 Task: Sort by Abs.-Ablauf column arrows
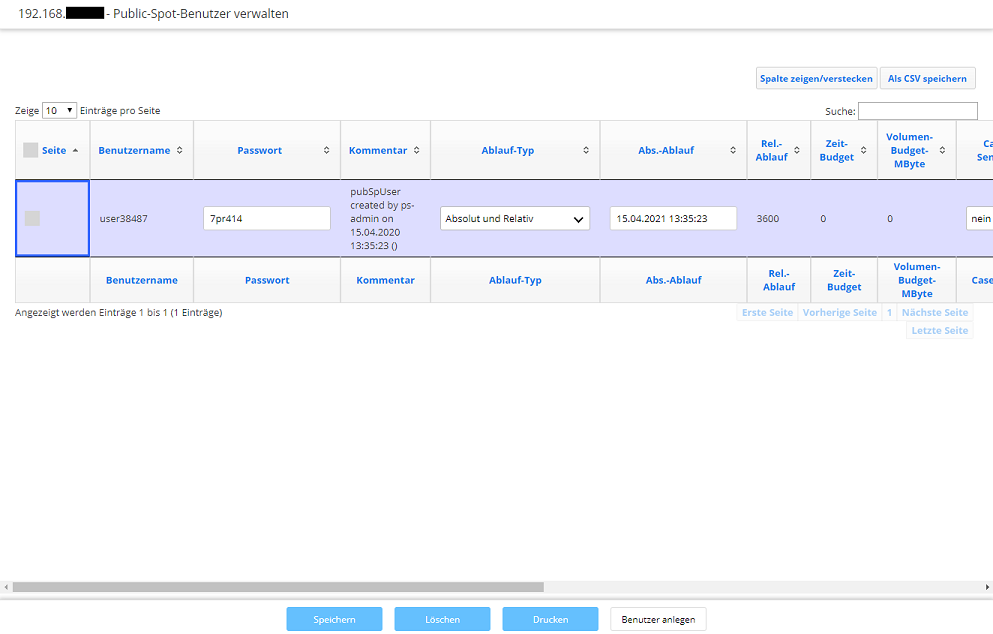click(732, 150)
